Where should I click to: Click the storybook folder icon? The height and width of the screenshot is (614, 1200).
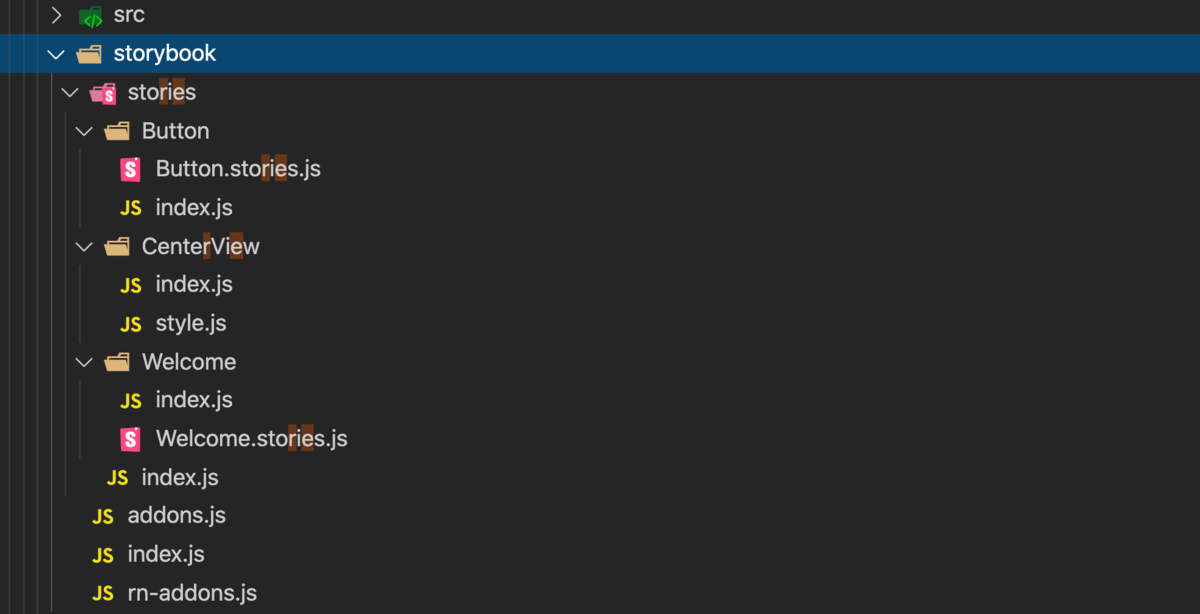coord(89,54)
